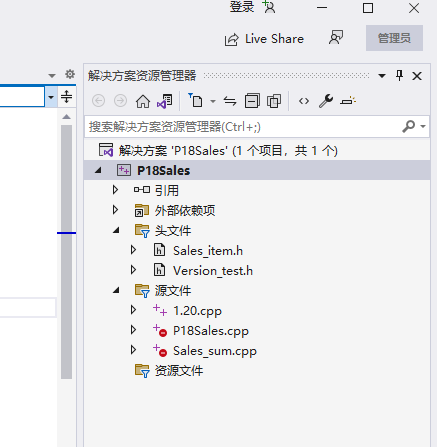Select 资源文件 folder
Image resolution: width=437 pixels, height=447 pixels.
[x=179, y=370]
